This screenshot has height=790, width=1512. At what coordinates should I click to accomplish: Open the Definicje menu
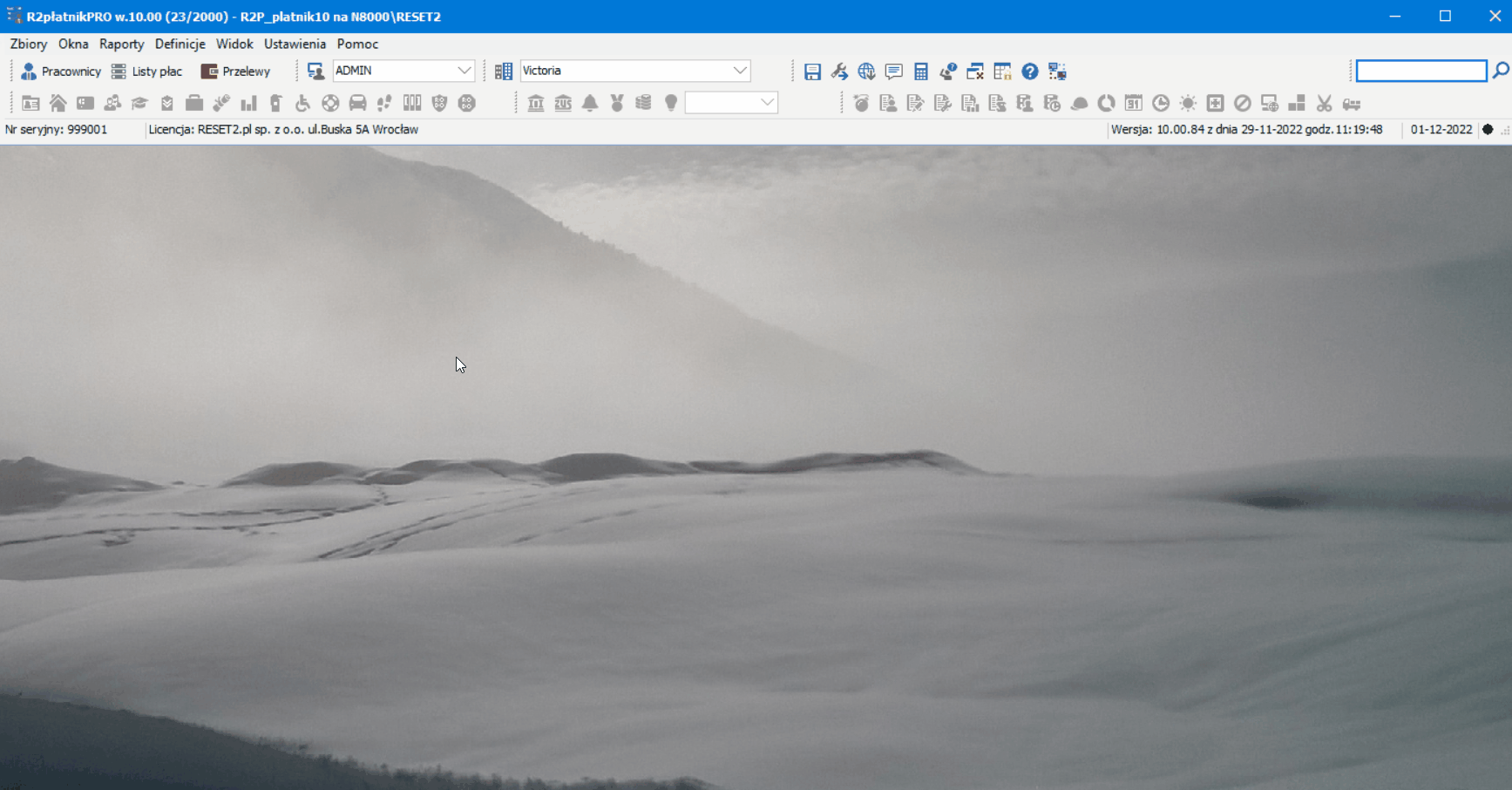[180, 44]
